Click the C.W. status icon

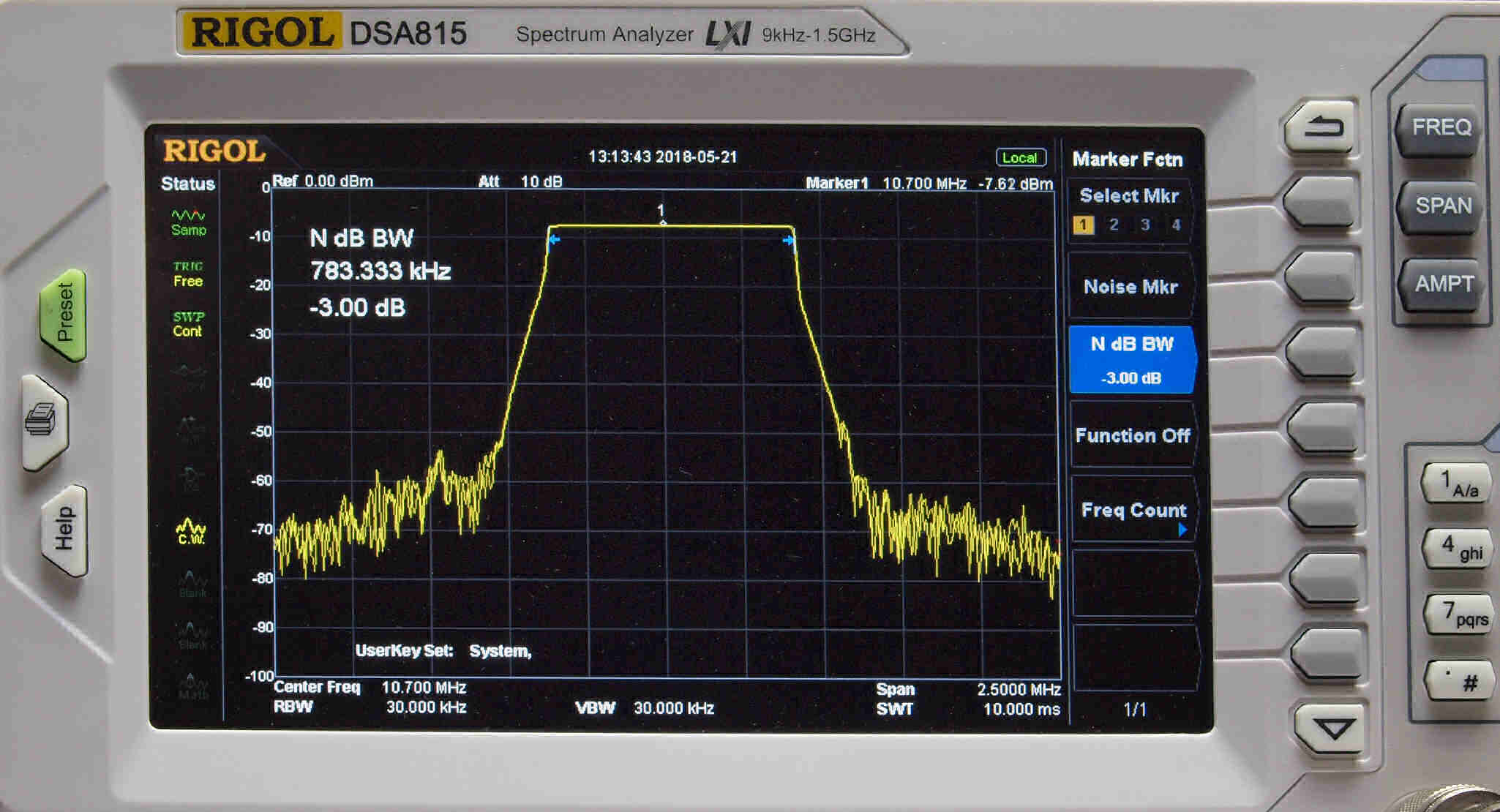(x=191, y=532)
